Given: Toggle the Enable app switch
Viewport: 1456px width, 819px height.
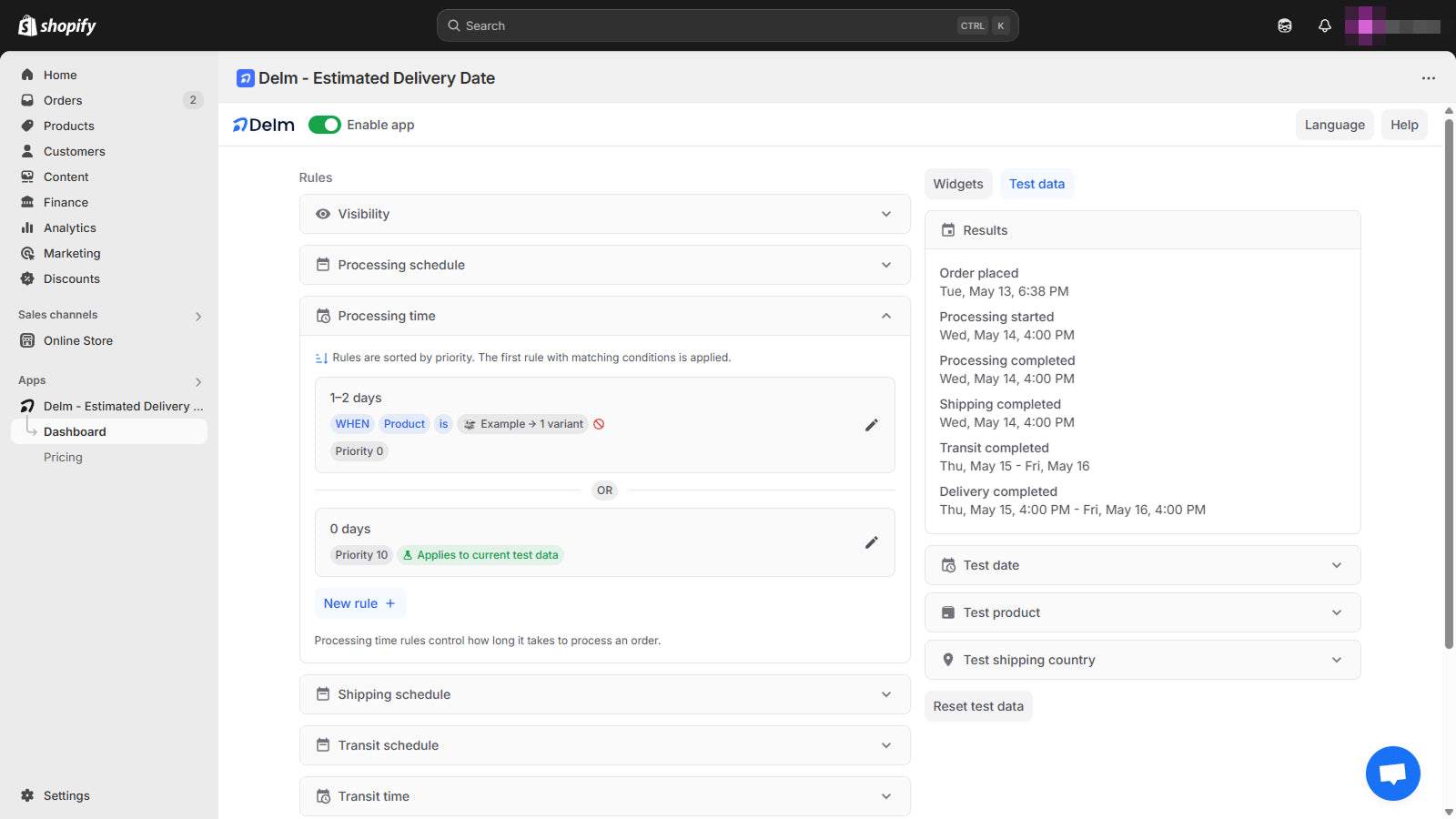Looking at the screenshot, I should [x=324, y=125].
